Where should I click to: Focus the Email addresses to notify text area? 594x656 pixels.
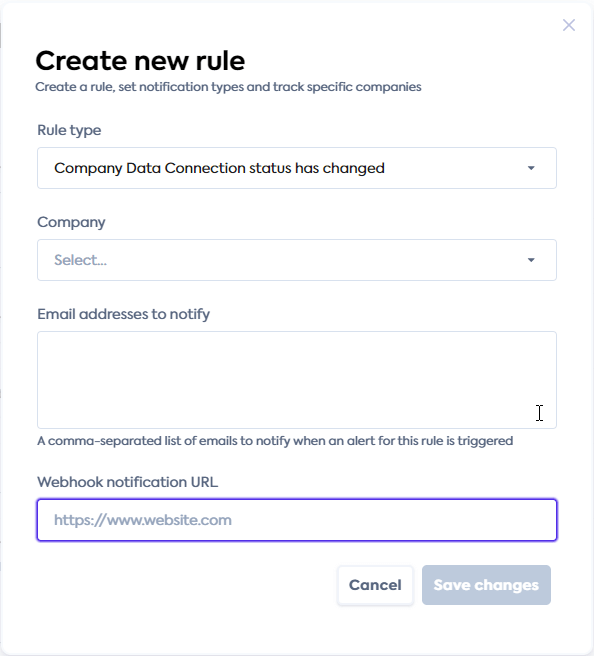click(297, 380)
